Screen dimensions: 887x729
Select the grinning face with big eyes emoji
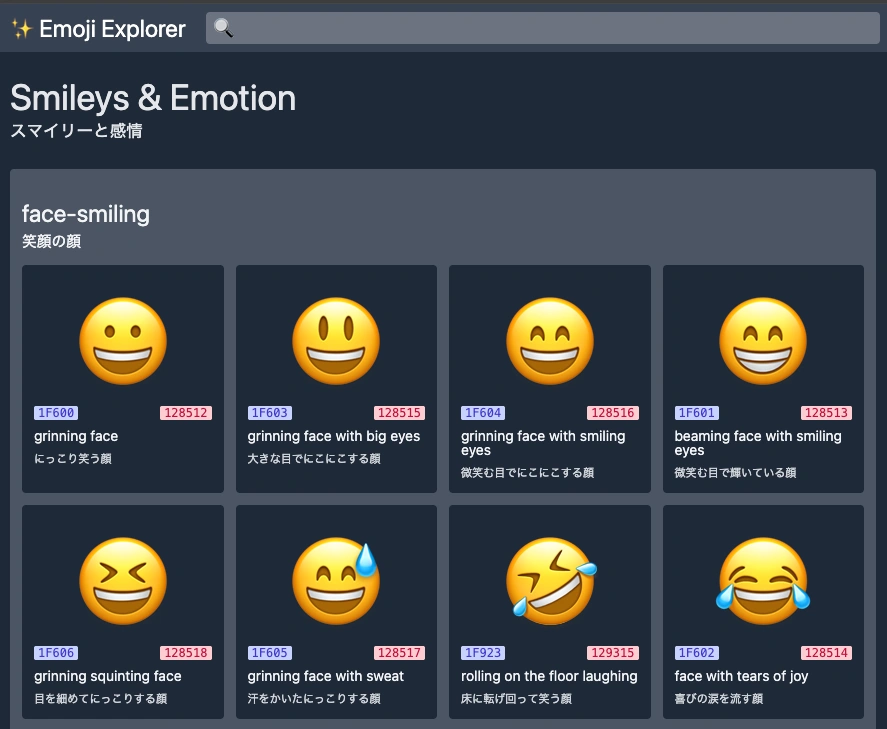pos(336,340)
